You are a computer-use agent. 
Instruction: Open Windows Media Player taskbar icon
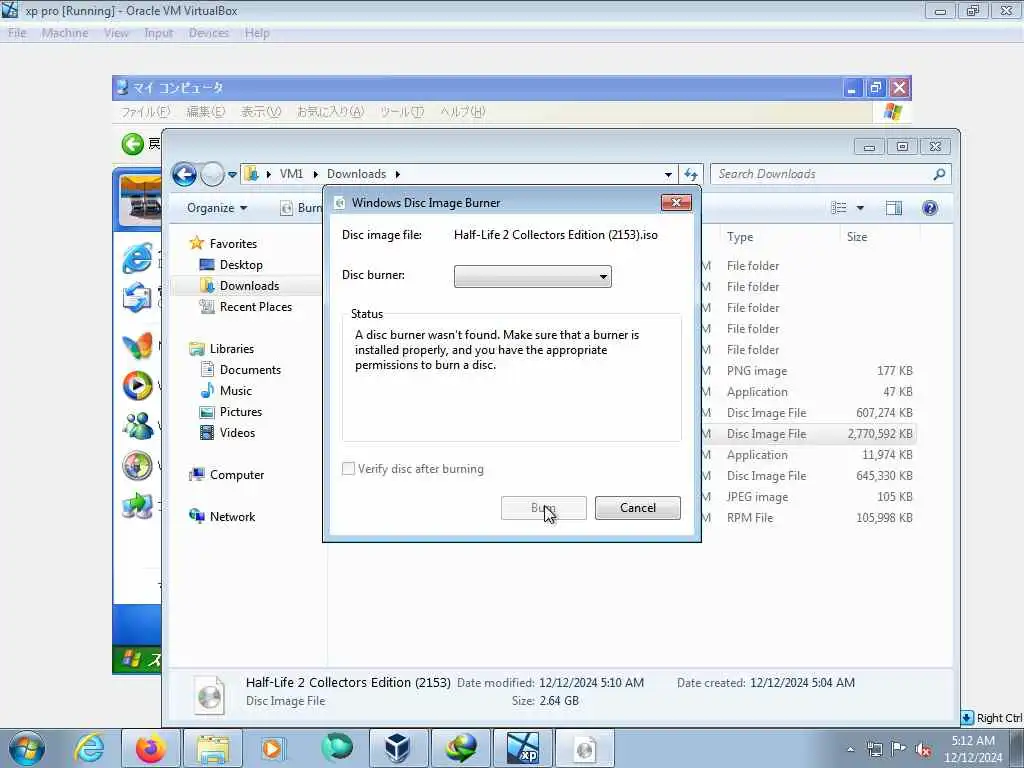click(x=272, y=748)
